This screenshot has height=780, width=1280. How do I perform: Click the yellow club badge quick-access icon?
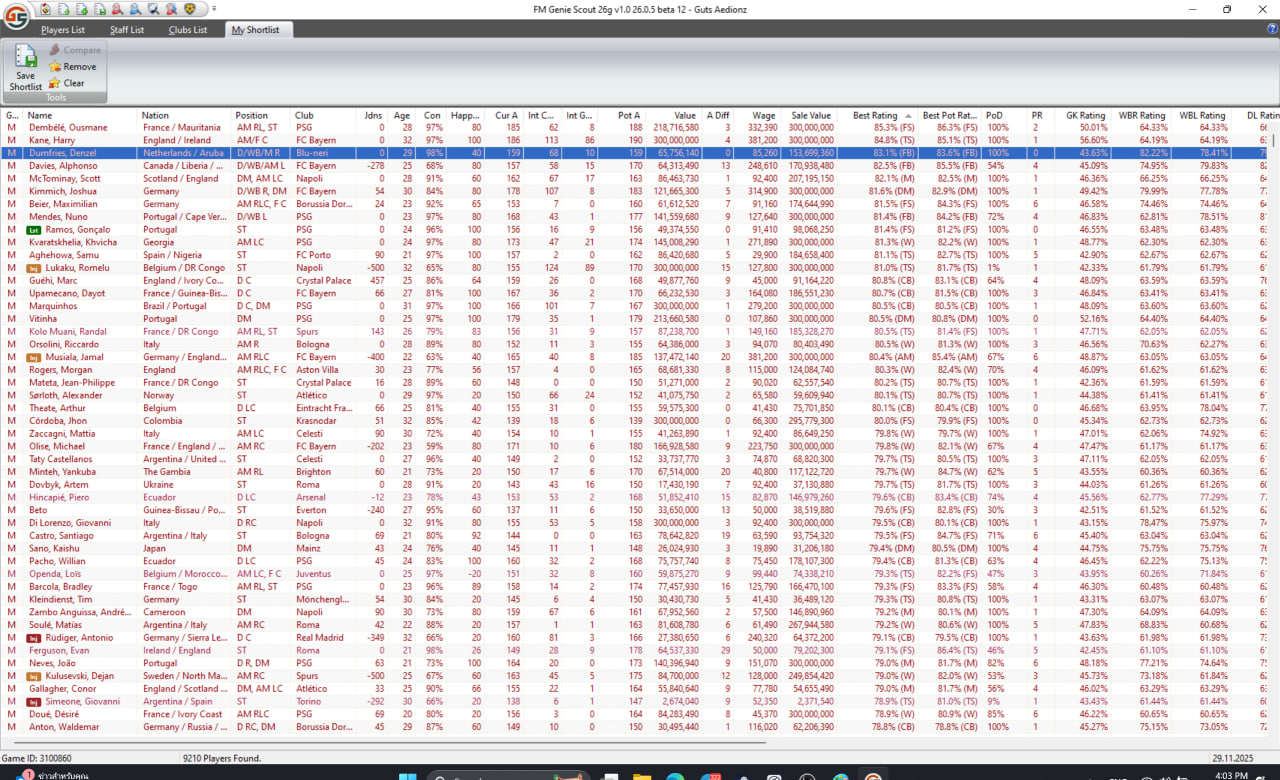tap(189, 9)
